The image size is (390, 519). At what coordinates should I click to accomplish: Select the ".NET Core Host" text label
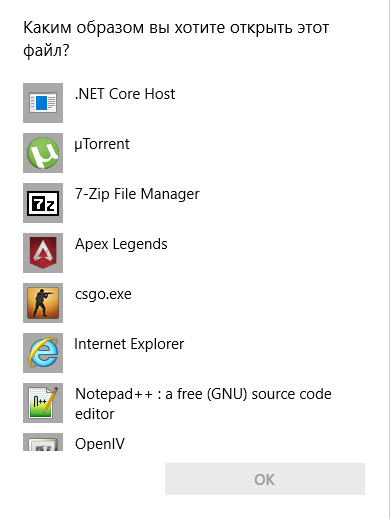pyautogui.click(x=125, y=94)
